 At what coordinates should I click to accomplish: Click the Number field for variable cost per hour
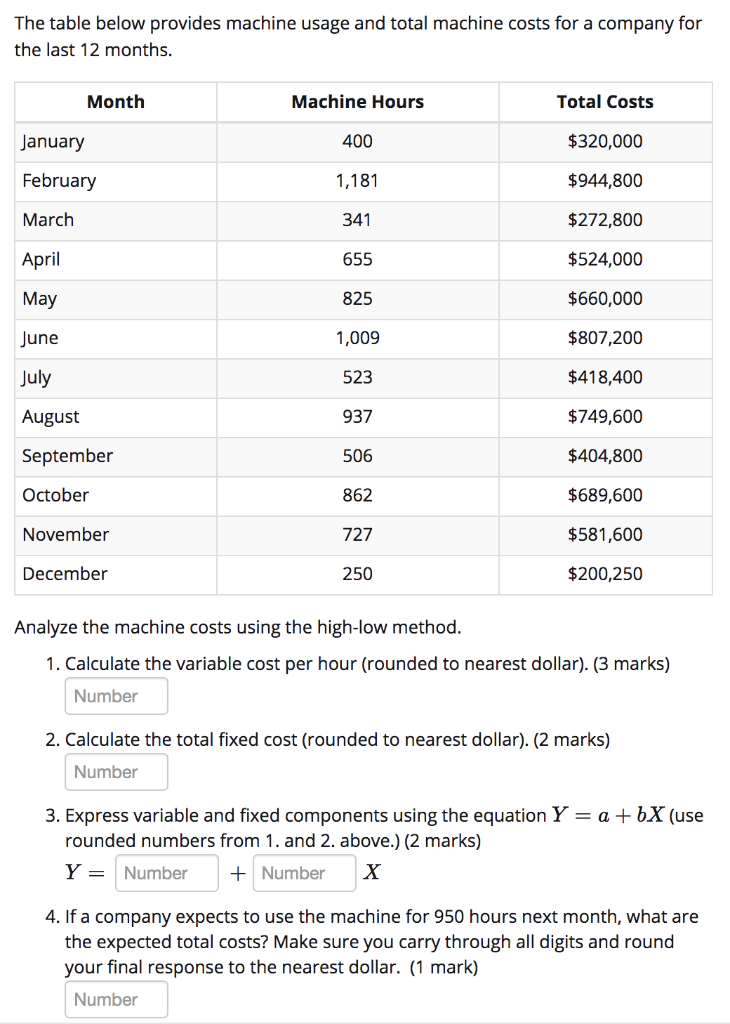tap(116, 696)
